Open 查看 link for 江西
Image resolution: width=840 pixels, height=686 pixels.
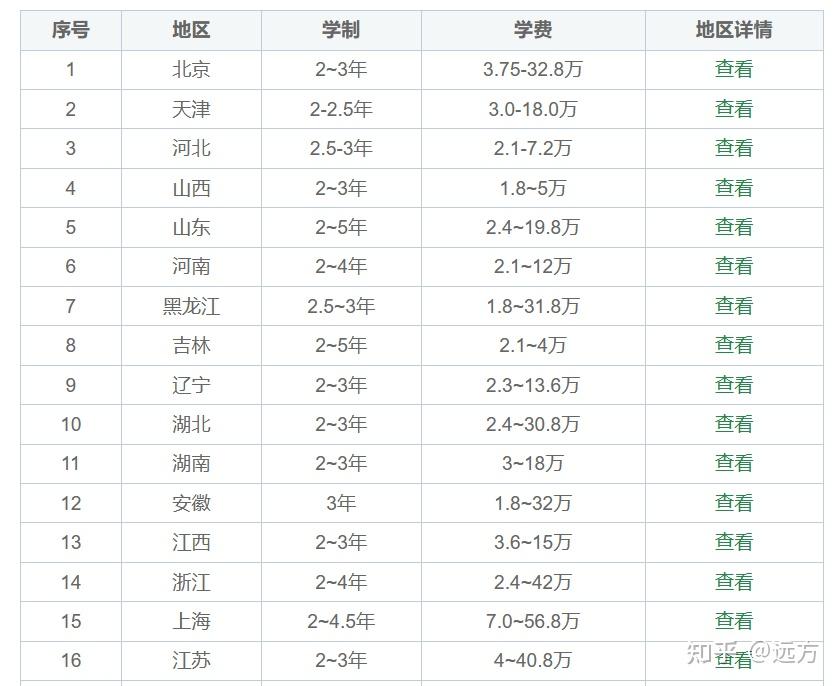(x=733, y=542)
